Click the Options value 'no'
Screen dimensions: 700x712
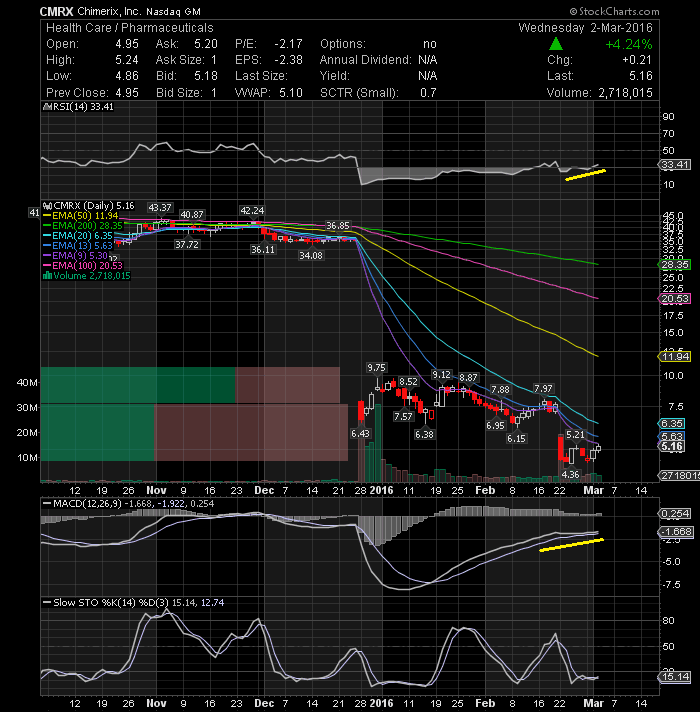click(x=429, y=44)
